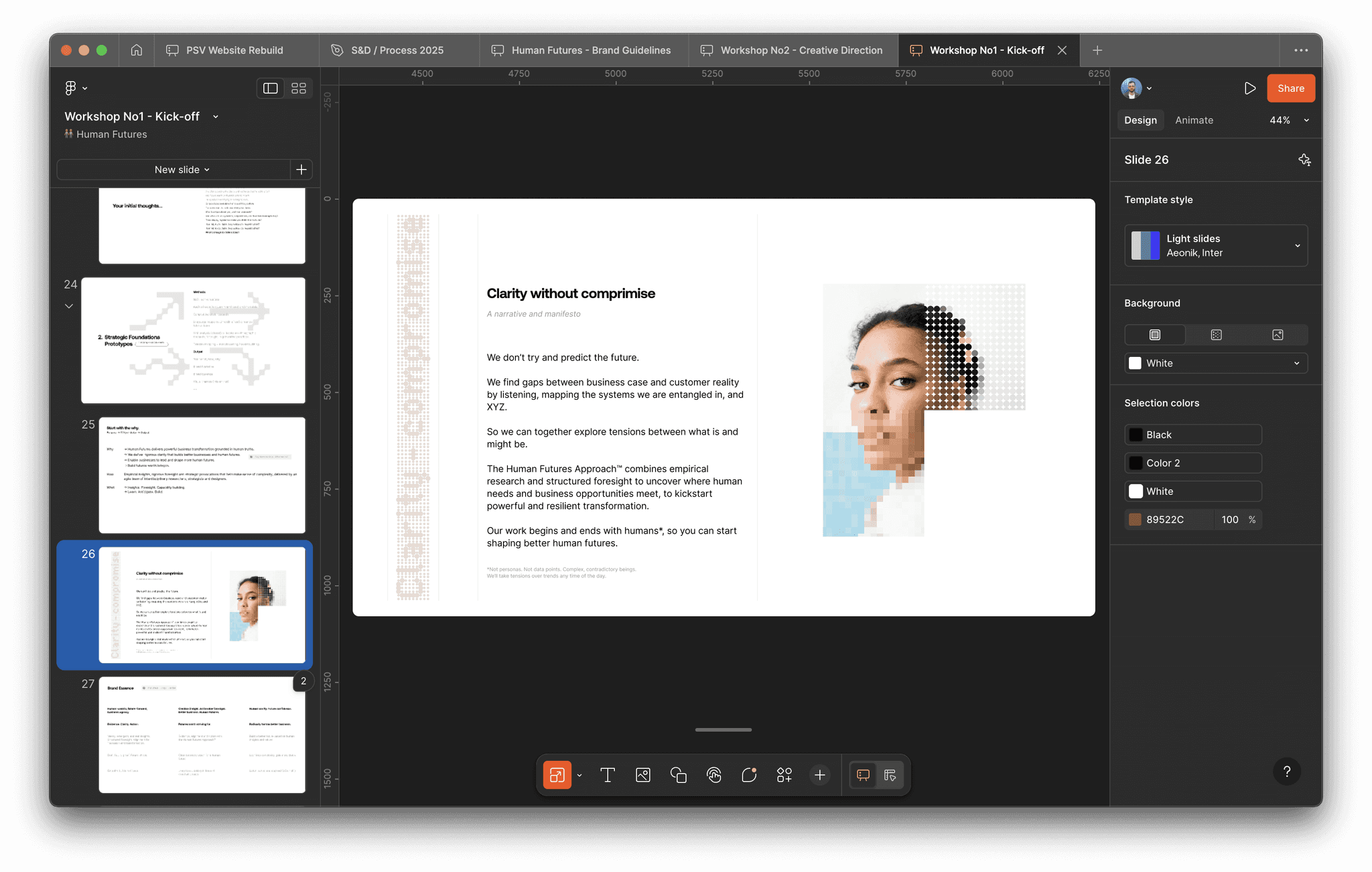Select the Shapes tool
This screenshot has height=872, width=1372.
pyautogui.click(x=679, y=775)
